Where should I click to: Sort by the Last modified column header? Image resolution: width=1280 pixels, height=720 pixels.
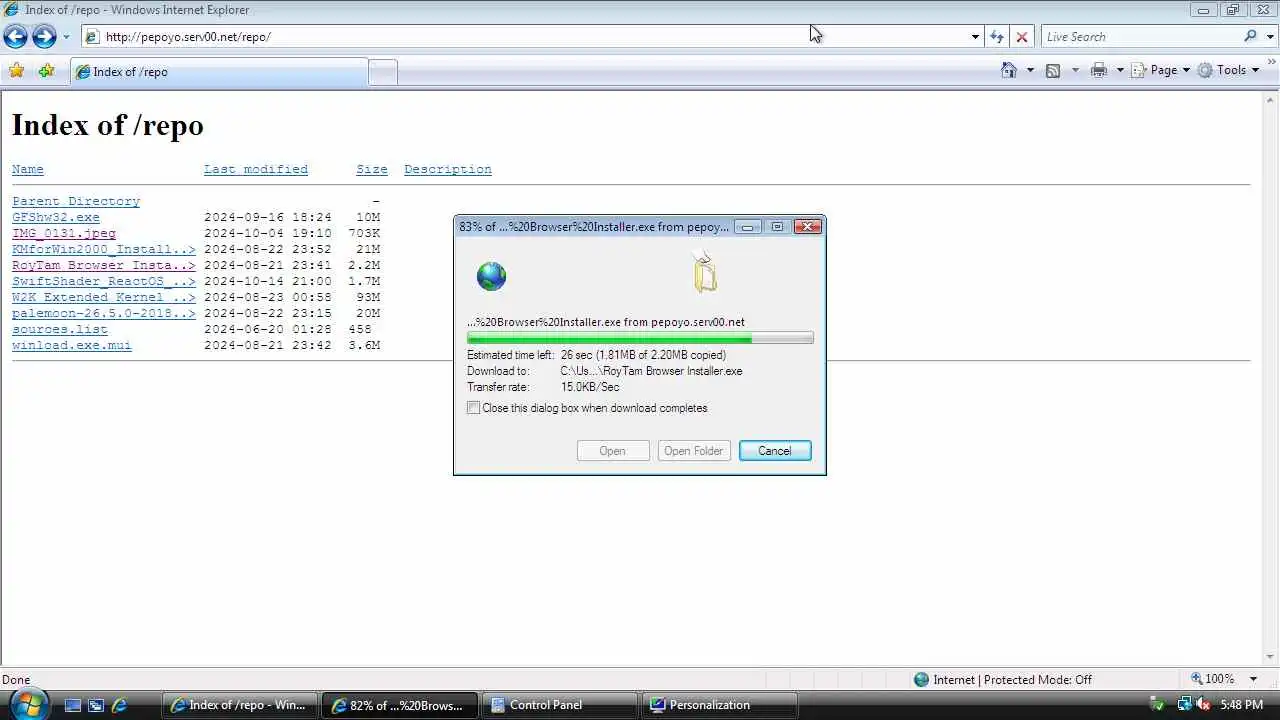pos(256,169)
